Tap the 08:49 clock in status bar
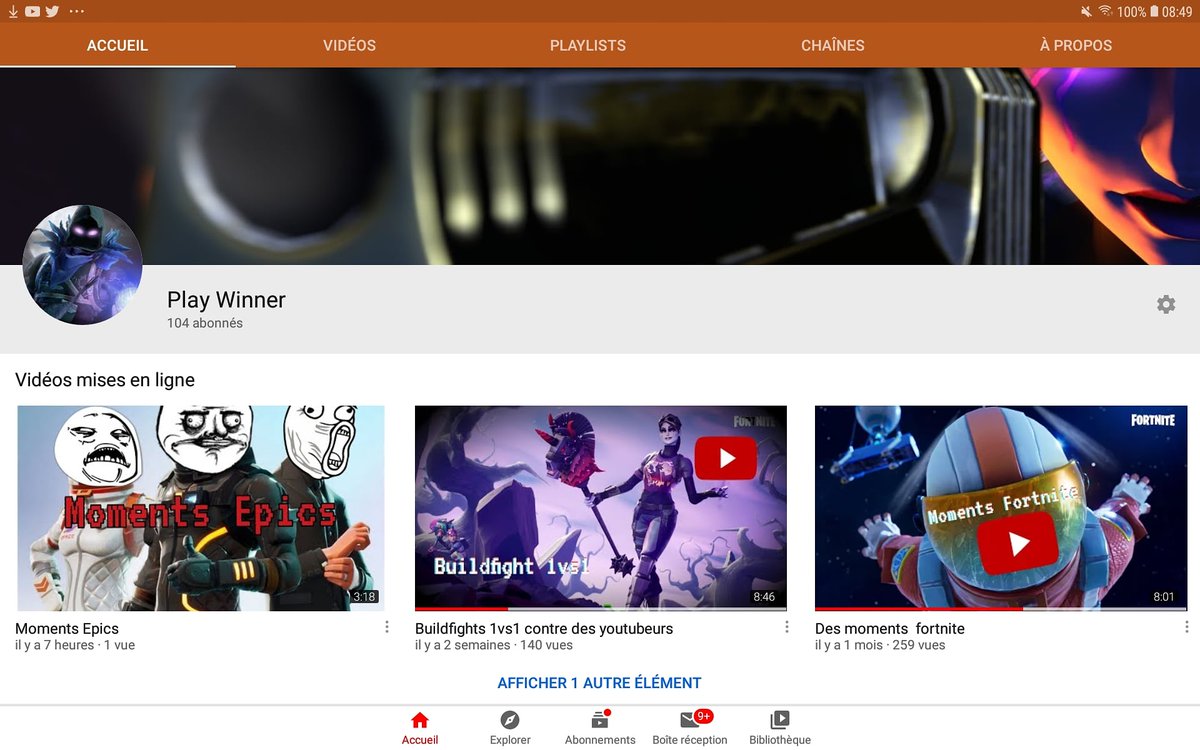This screenshot has height=750, width=1200. (x=1177, y=11)
